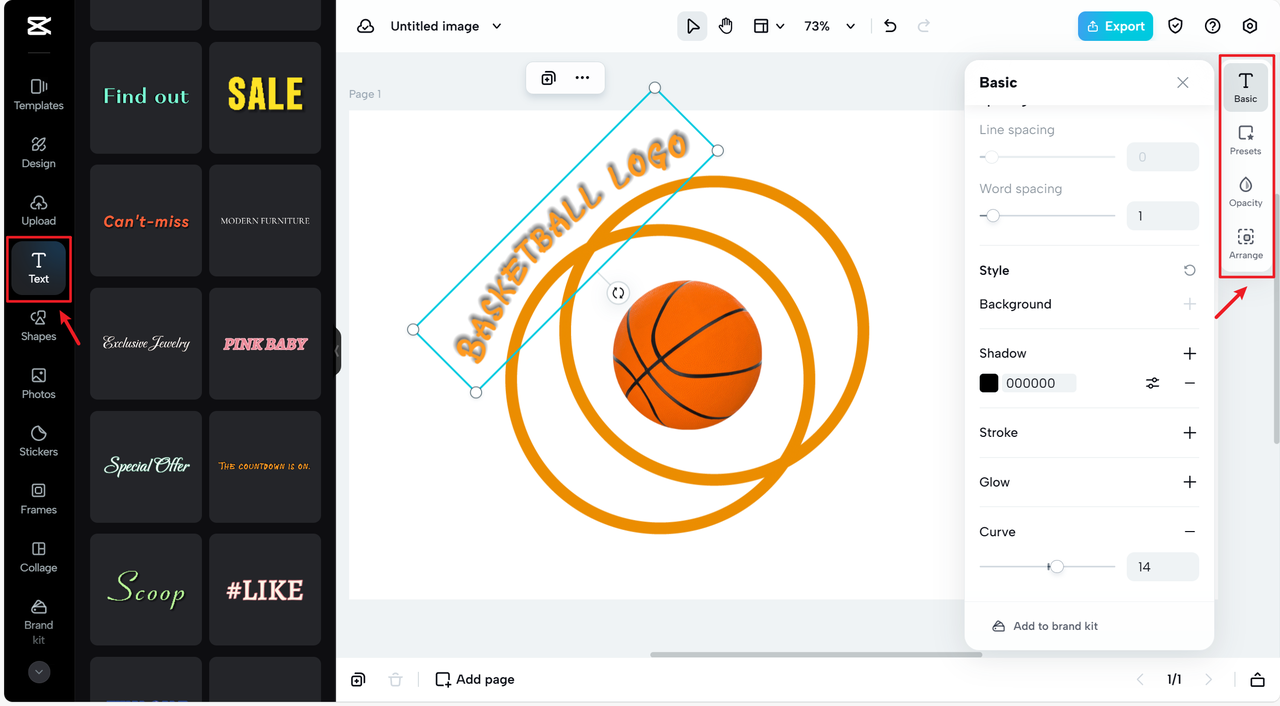
Task: Open the Untitled image name dropdown
Action: [445, 26]
